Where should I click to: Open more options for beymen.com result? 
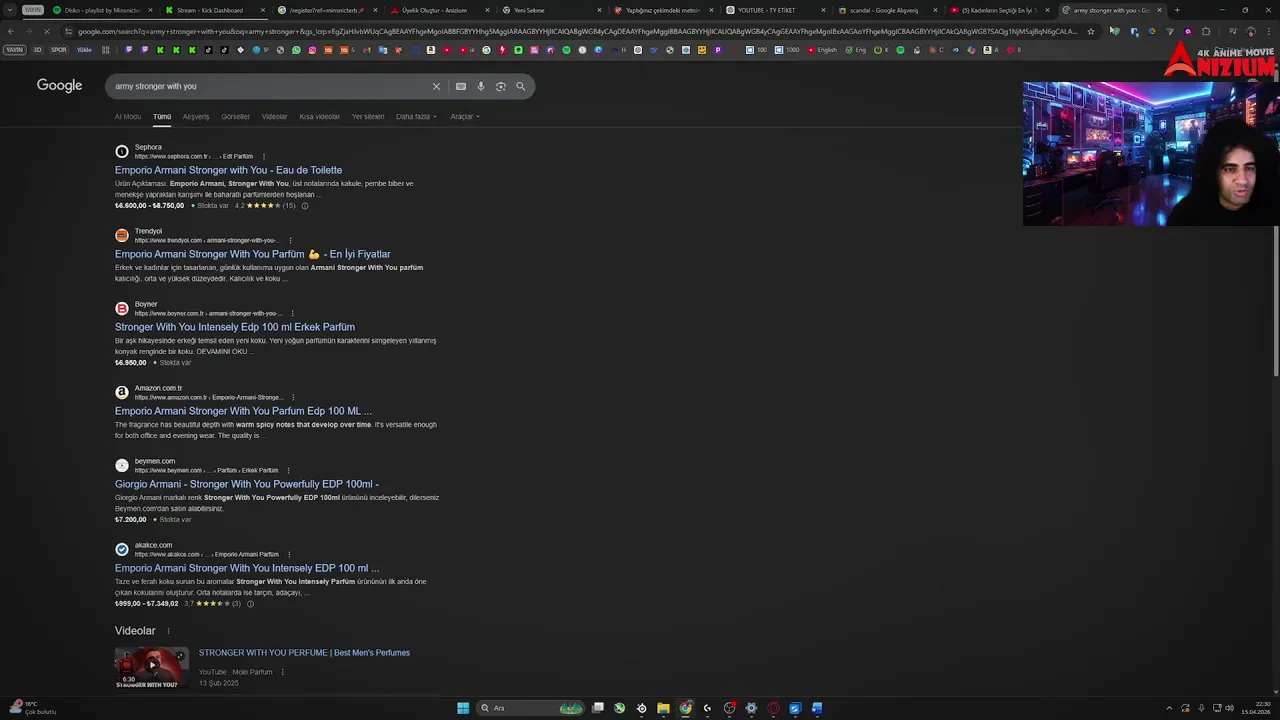tap(289, 470)
